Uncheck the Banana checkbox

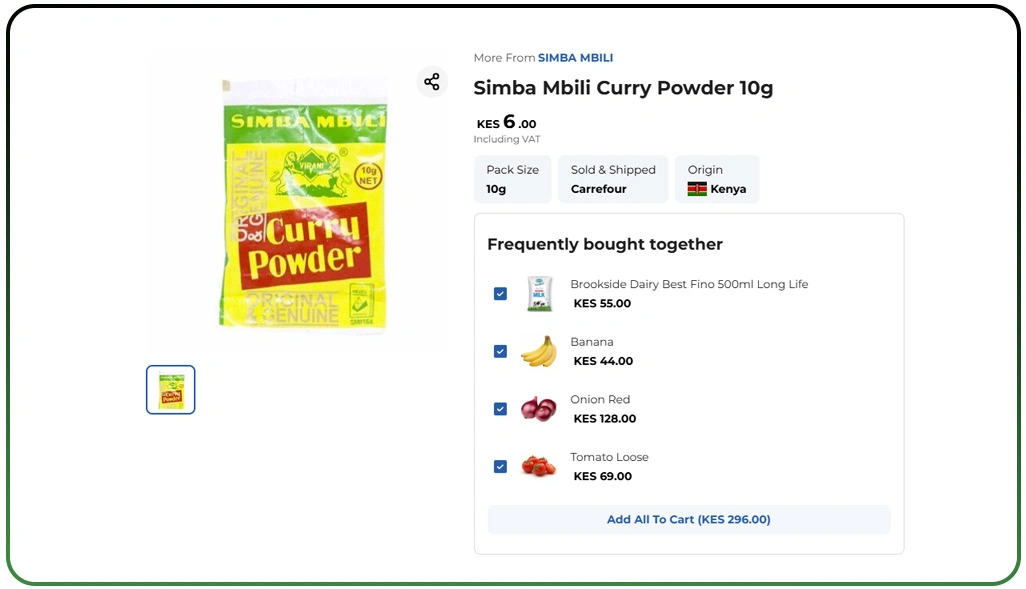click(x=500, y=351)
